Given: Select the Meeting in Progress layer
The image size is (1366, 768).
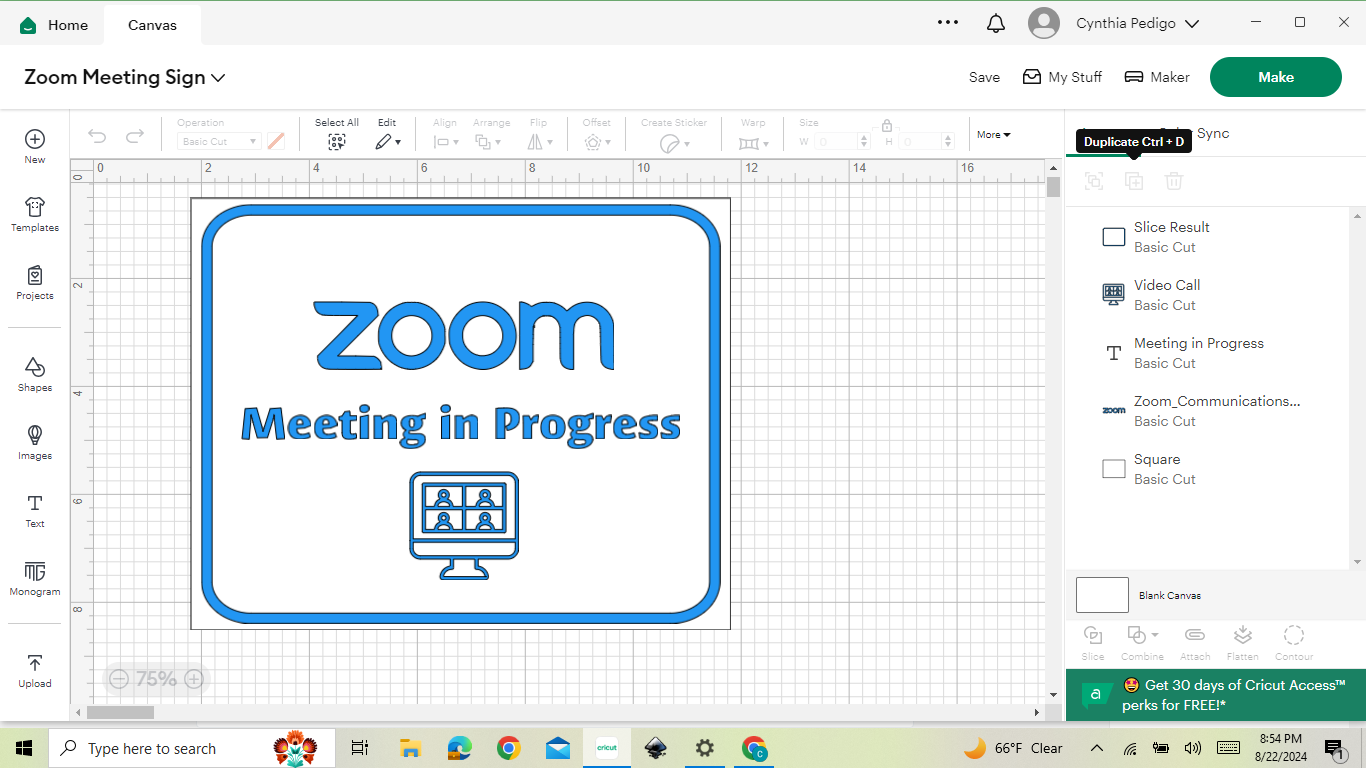Looking at the screenshot, I should (x=1208, y=353).
